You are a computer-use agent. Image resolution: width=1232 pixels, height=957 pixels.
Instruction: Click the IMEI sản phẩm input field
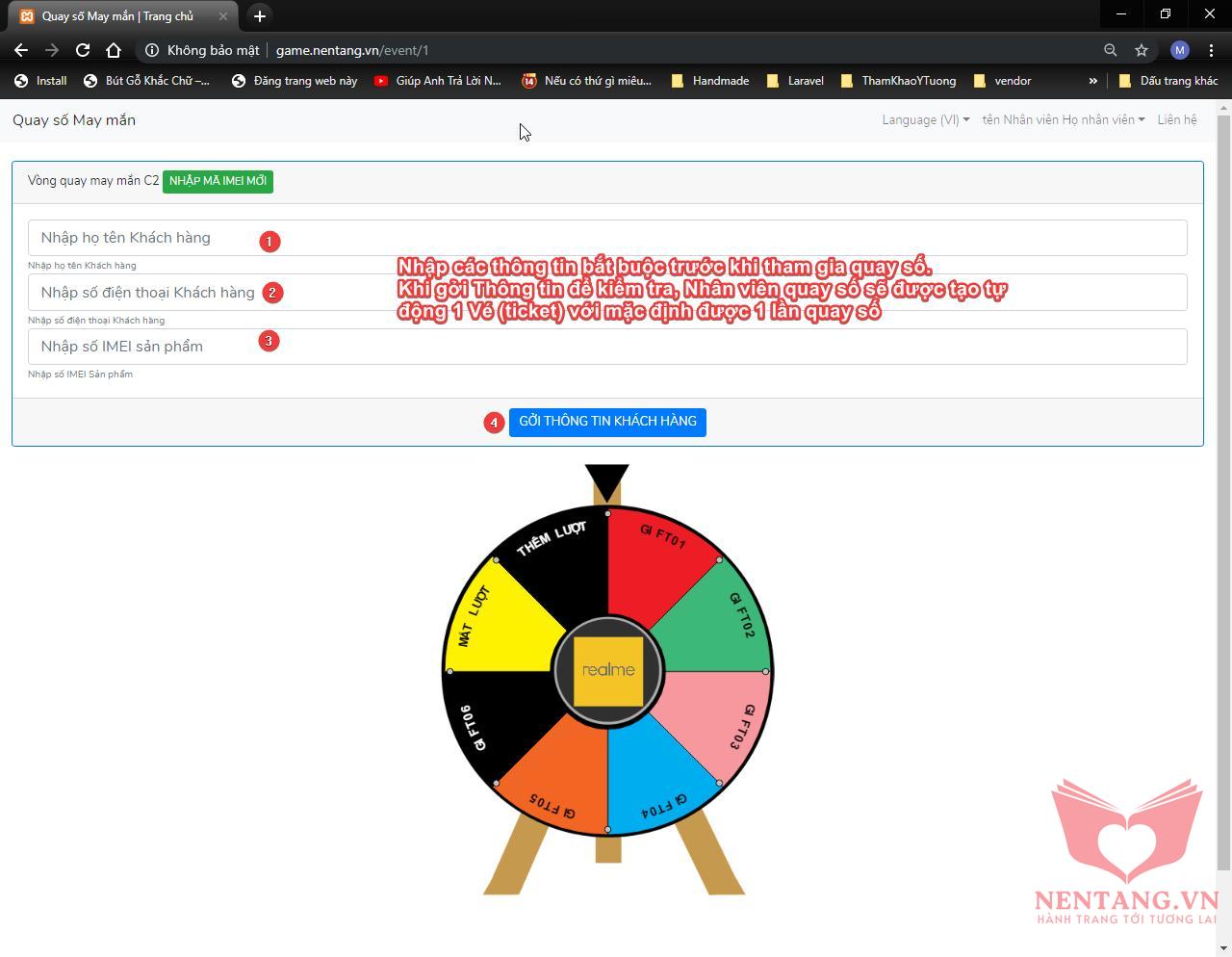[607, 347]
